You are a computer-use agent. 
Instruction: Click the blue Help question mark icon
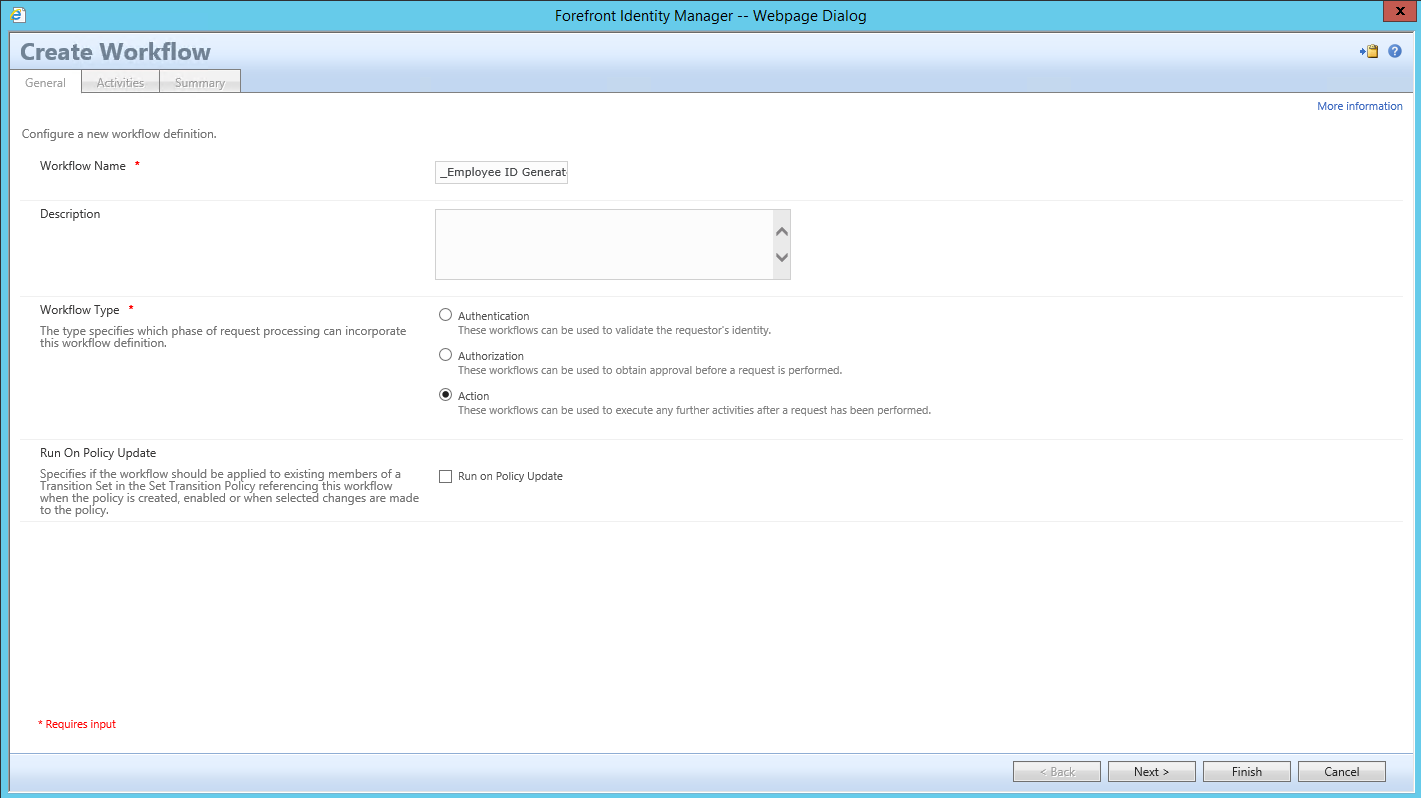pos(1395,51)
